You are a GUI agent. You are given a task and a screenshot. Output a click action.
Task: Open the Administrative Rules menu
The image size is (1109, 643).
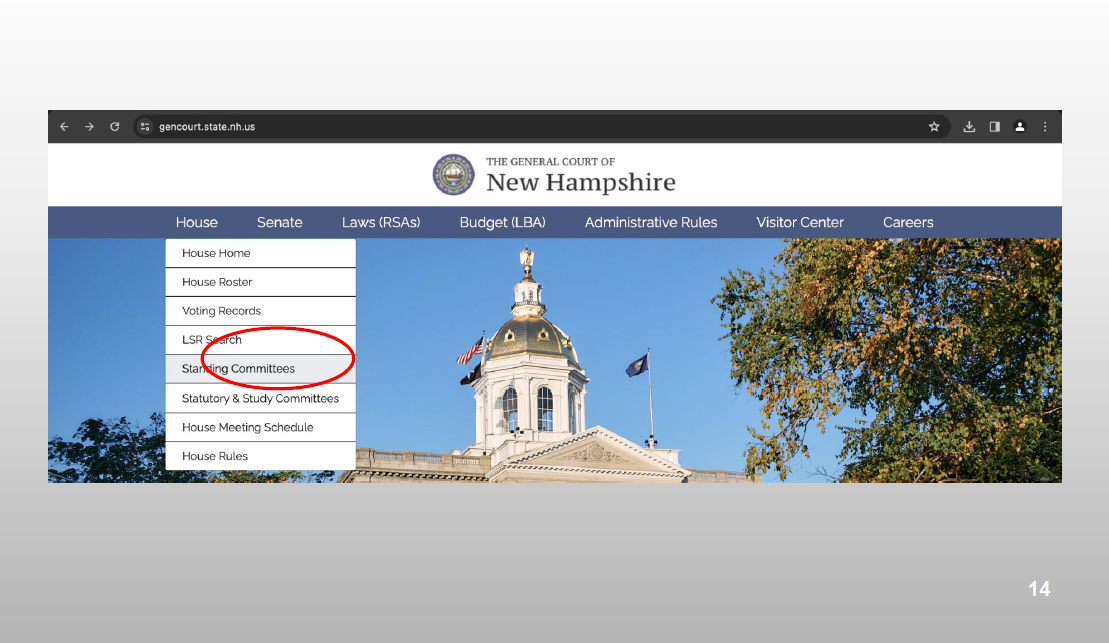651,222
